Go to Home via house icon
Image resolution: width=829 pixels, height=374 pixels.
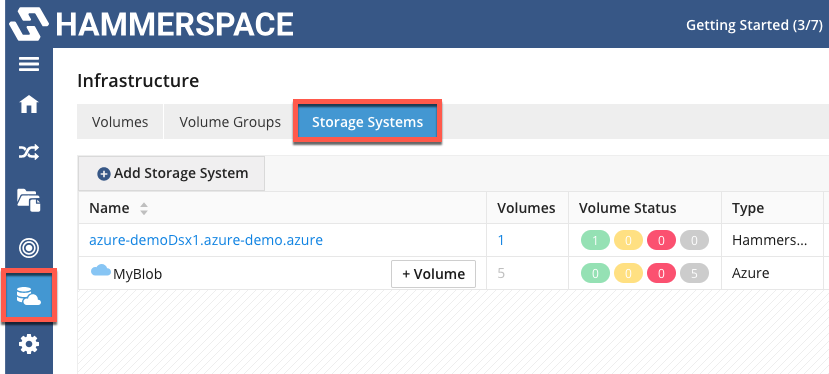(x=29, y=105)
